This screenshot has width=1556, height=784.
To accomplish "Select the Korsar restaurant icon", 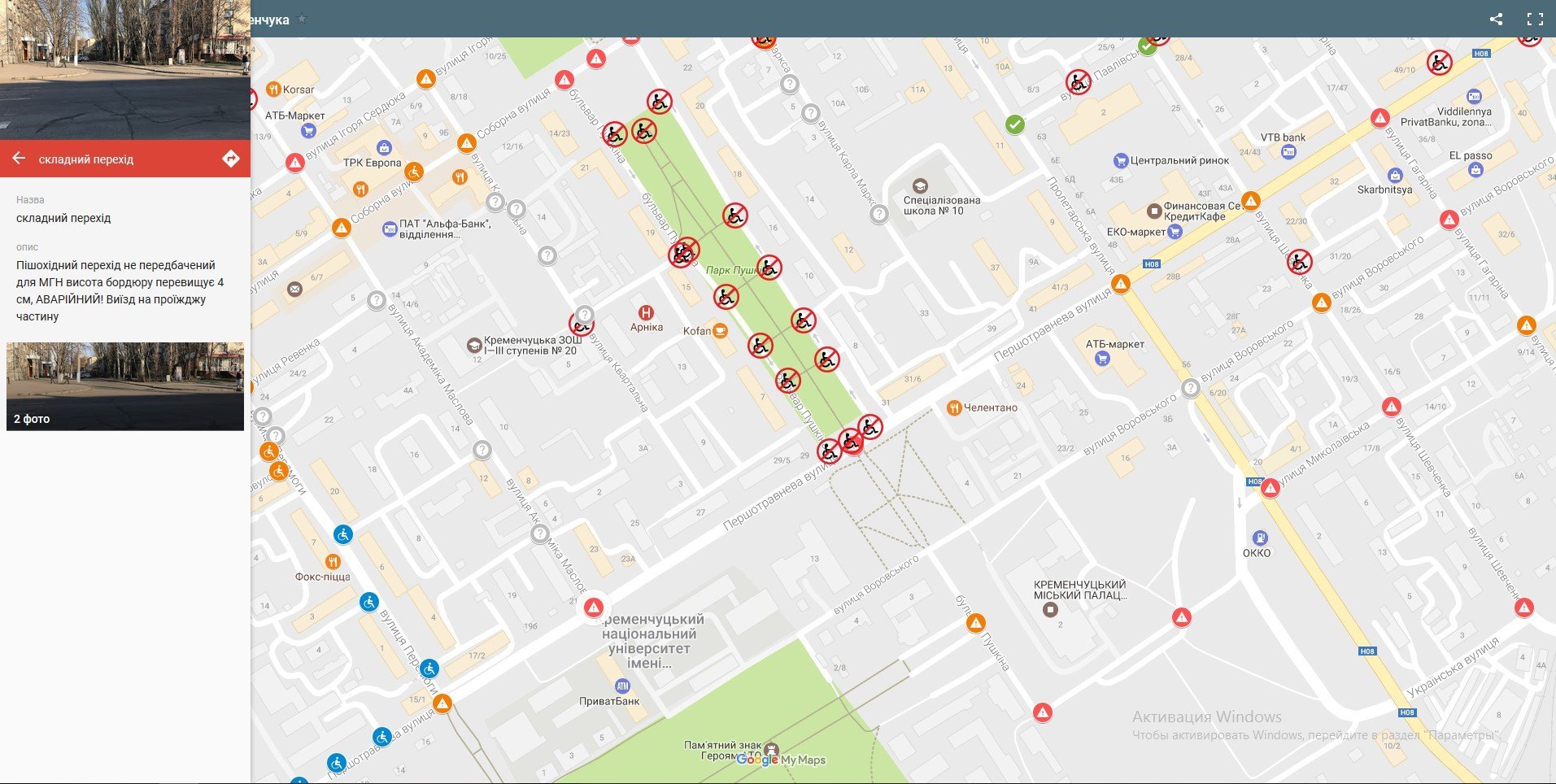I will [273, 89].
